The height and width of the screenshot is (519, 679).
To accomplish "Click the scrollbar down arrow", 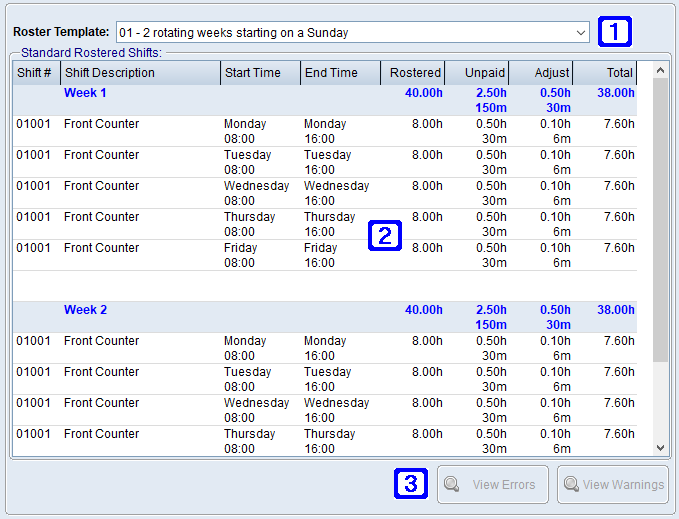I will (659, 449).
